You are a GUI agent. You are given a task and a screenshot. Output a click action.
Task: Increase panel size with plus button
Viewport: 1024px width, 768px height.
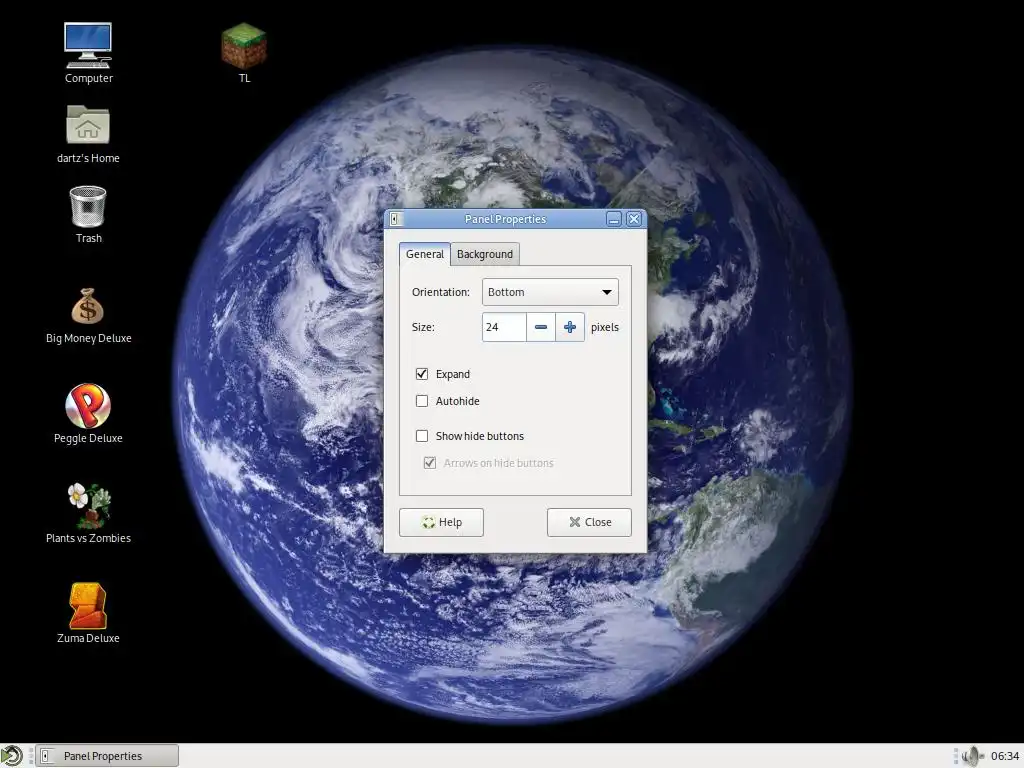pos(570,327)
